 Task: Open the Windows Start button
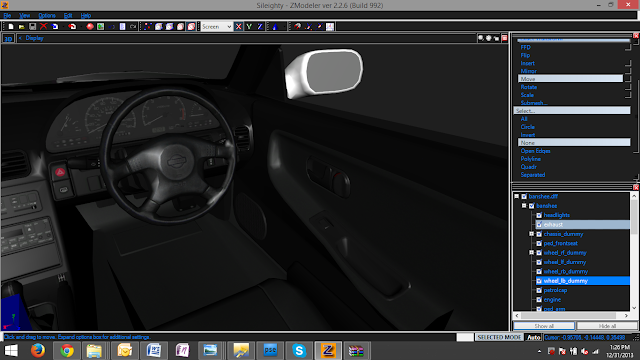pos(11,351)
